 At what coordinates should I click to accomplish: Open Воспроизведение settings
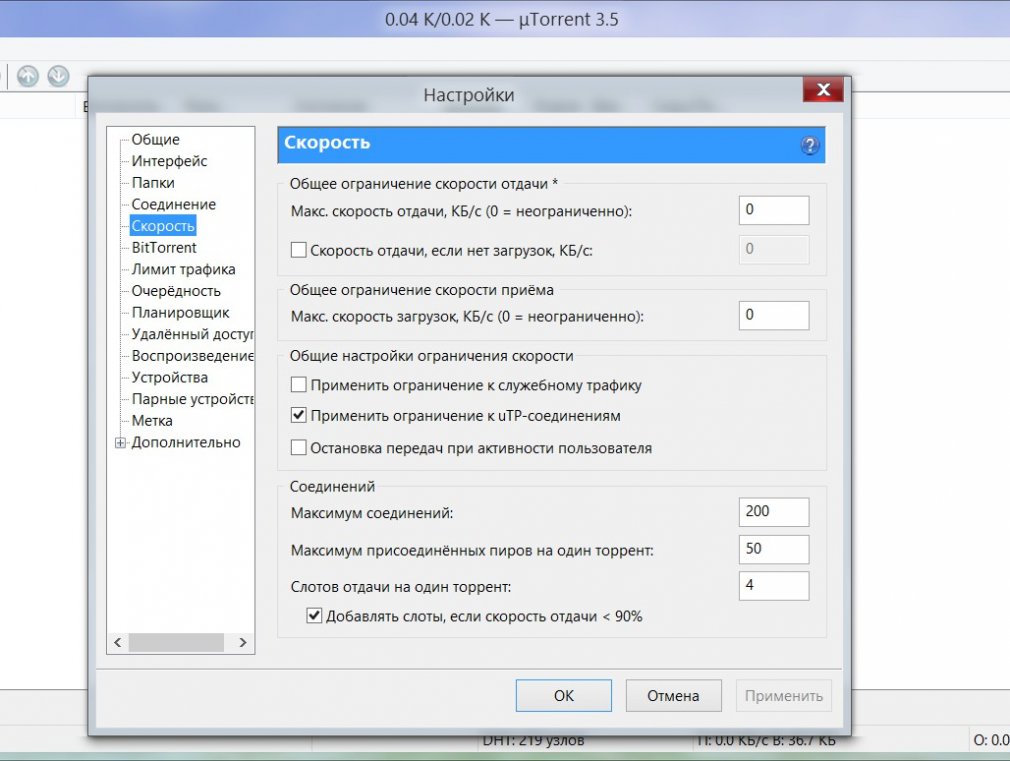point(192,356)
